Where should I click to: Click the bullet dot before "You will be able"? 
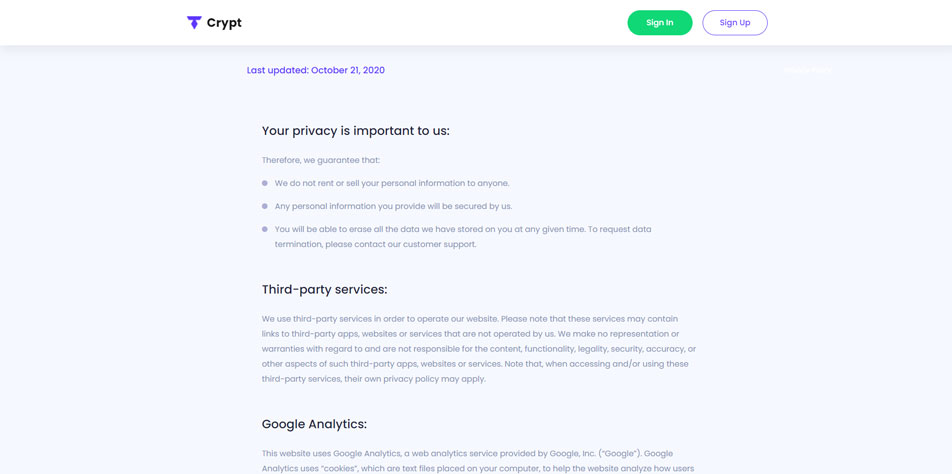[x=265, y=229]
